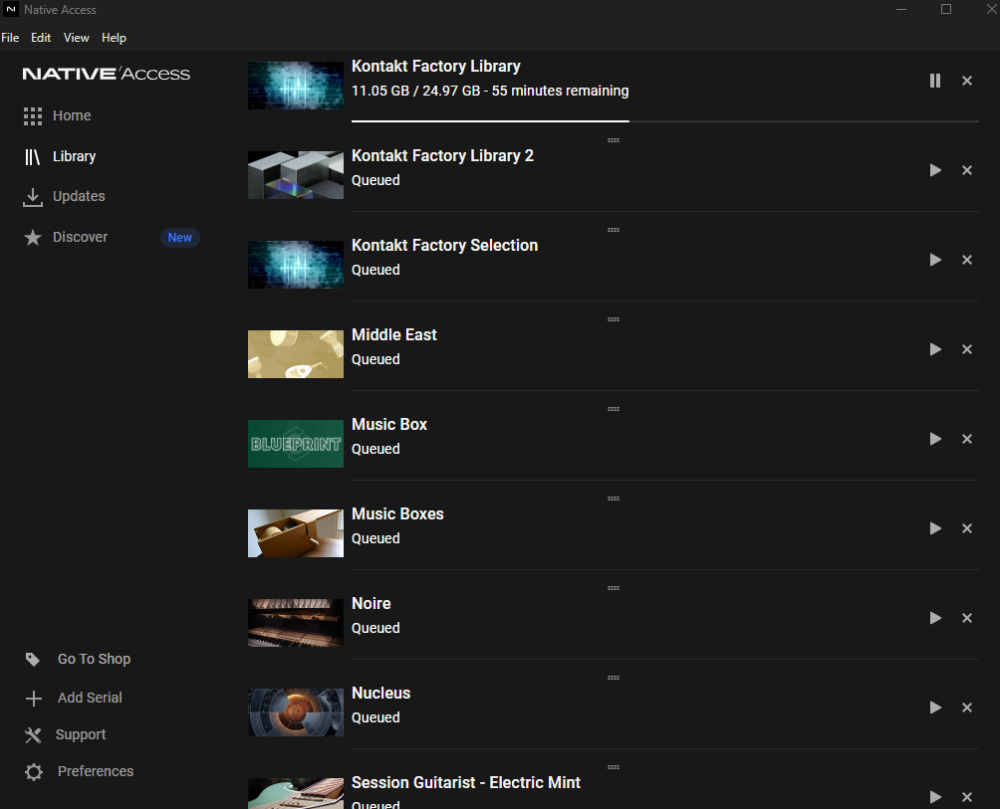The image size is (1000, 809).
Task: Remove Session Guitarist Electric Mint from queue
Action: 967,798
